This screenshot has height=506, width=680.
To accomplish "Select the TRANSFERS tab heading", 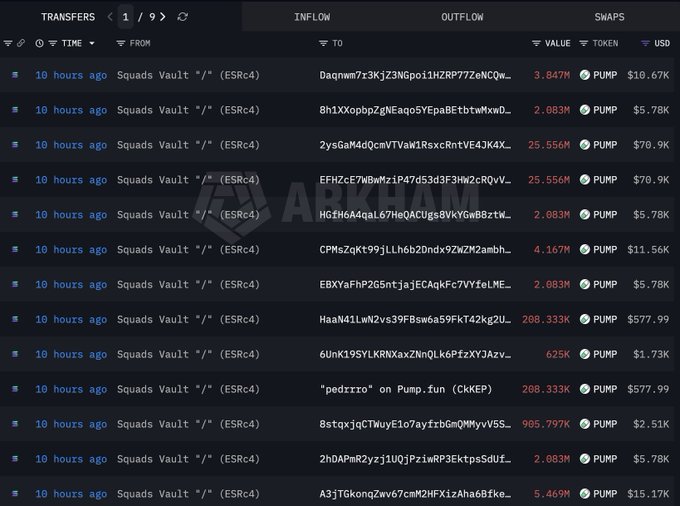I will [x=68, y=17].
